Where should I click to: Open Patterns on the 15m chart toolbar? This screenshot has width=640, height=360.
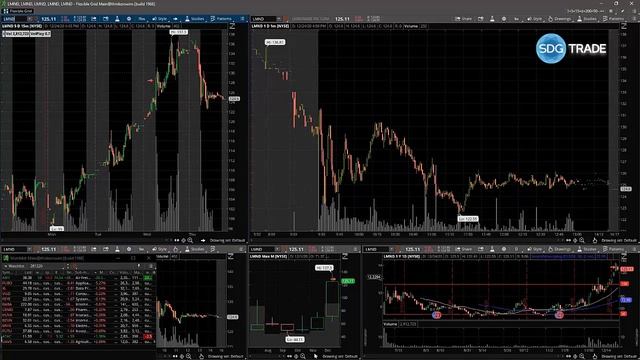221,19
